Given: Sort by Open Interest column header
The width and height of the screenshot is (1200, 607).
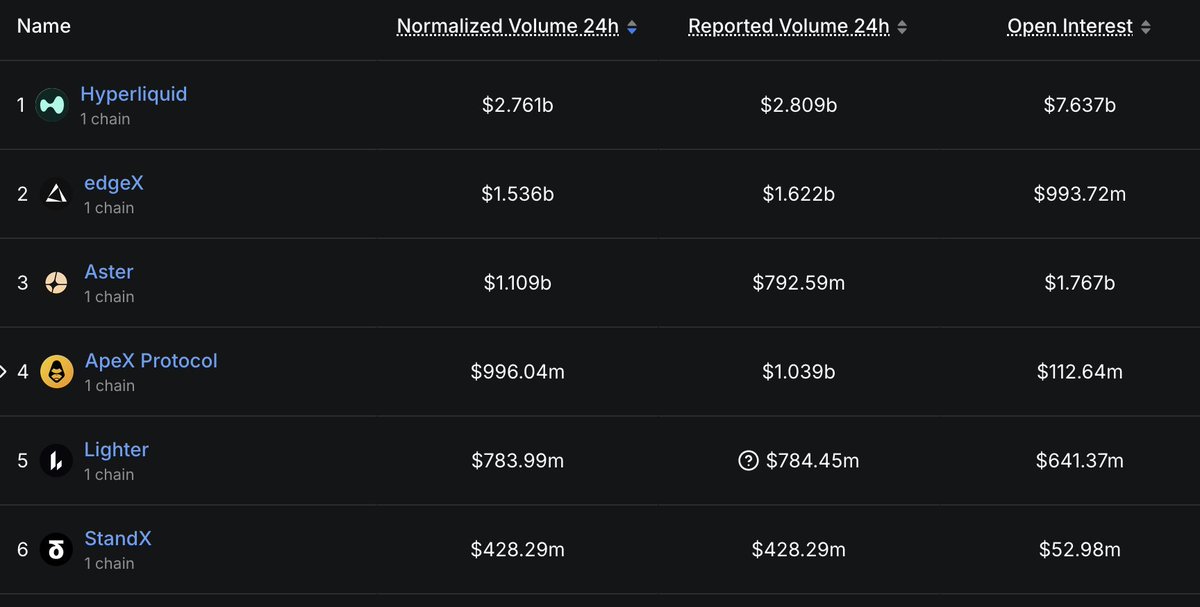Looking at the screenshot, I should coord(1071,27).
